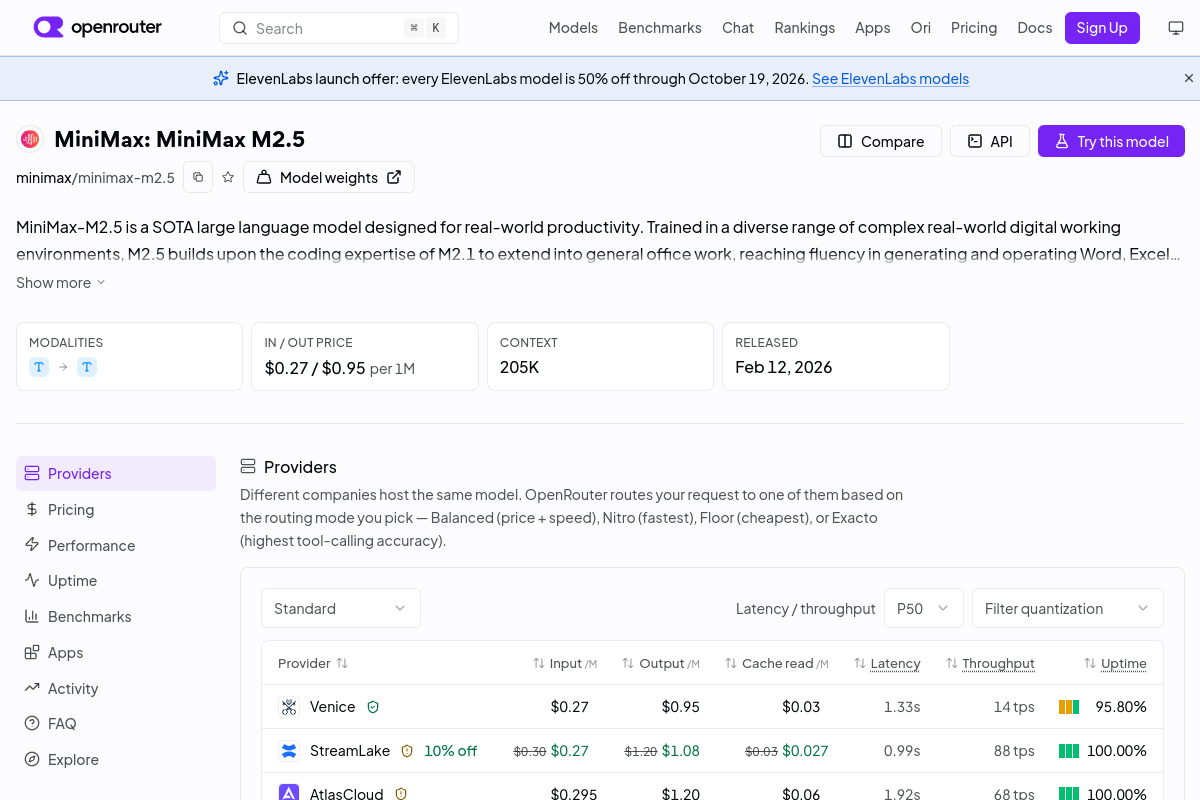Dismiss the ElevenLabs offer banner
The height and width of the screenshot is (800, 1200).
1189,78
